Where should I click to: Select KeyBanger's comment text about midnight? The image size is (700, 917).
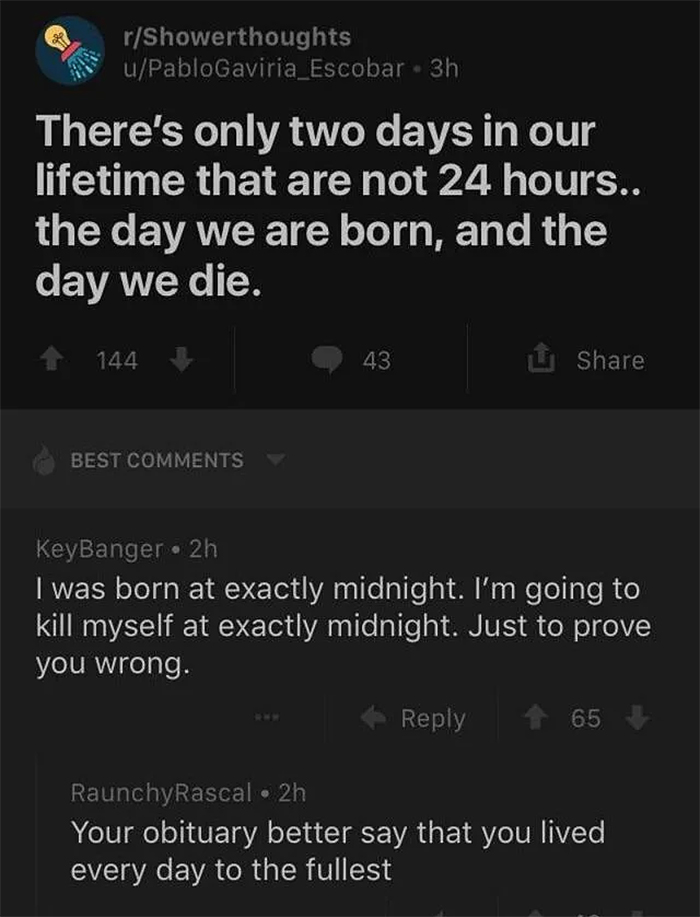click(340, 627)
